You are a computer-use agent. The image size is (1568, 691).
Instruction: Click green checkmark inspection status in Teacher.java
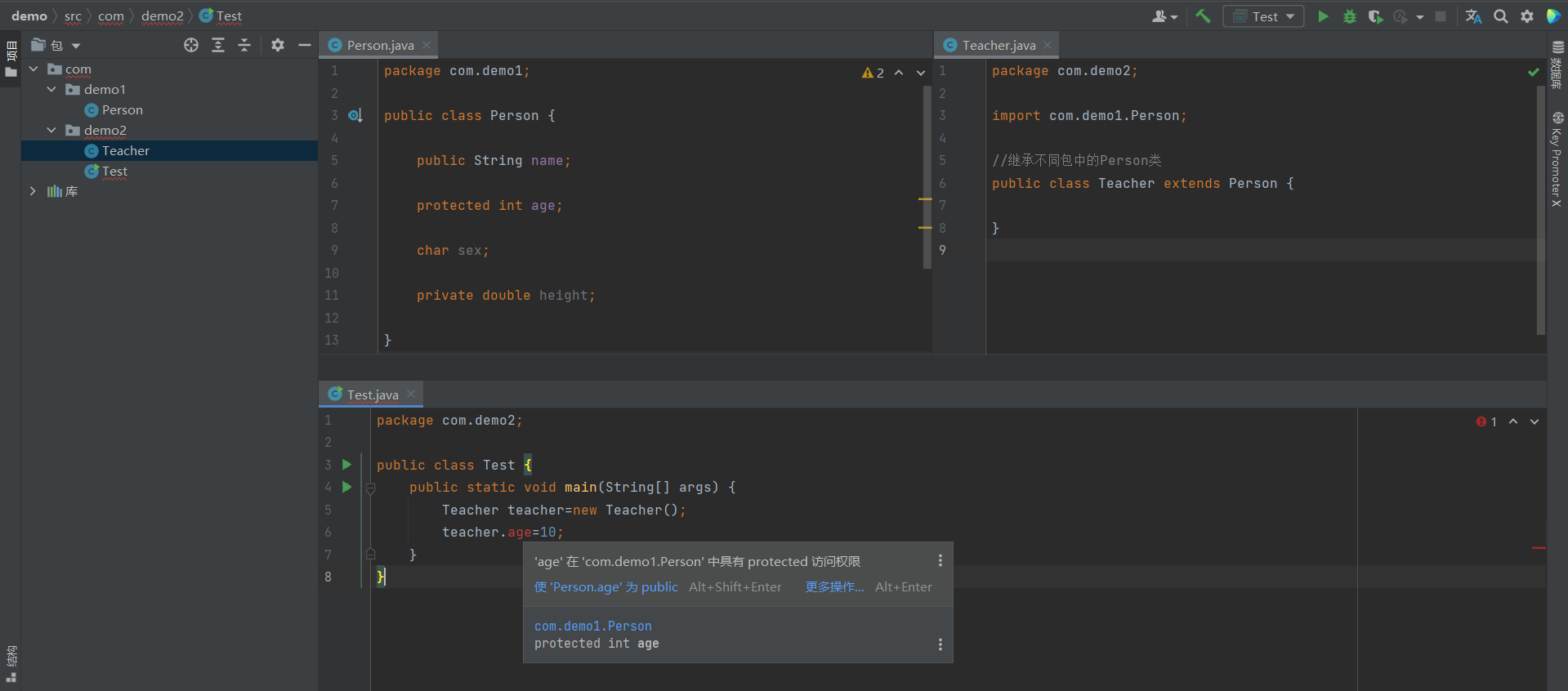coord(1534,73)
